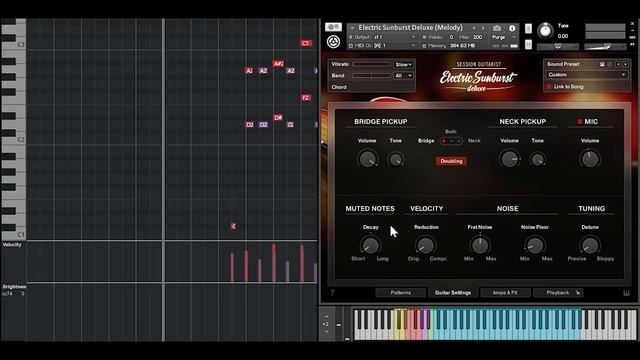Select next Sound Preset arrow
The height and width of the screenshot is (360, 640).
(625, 64)
